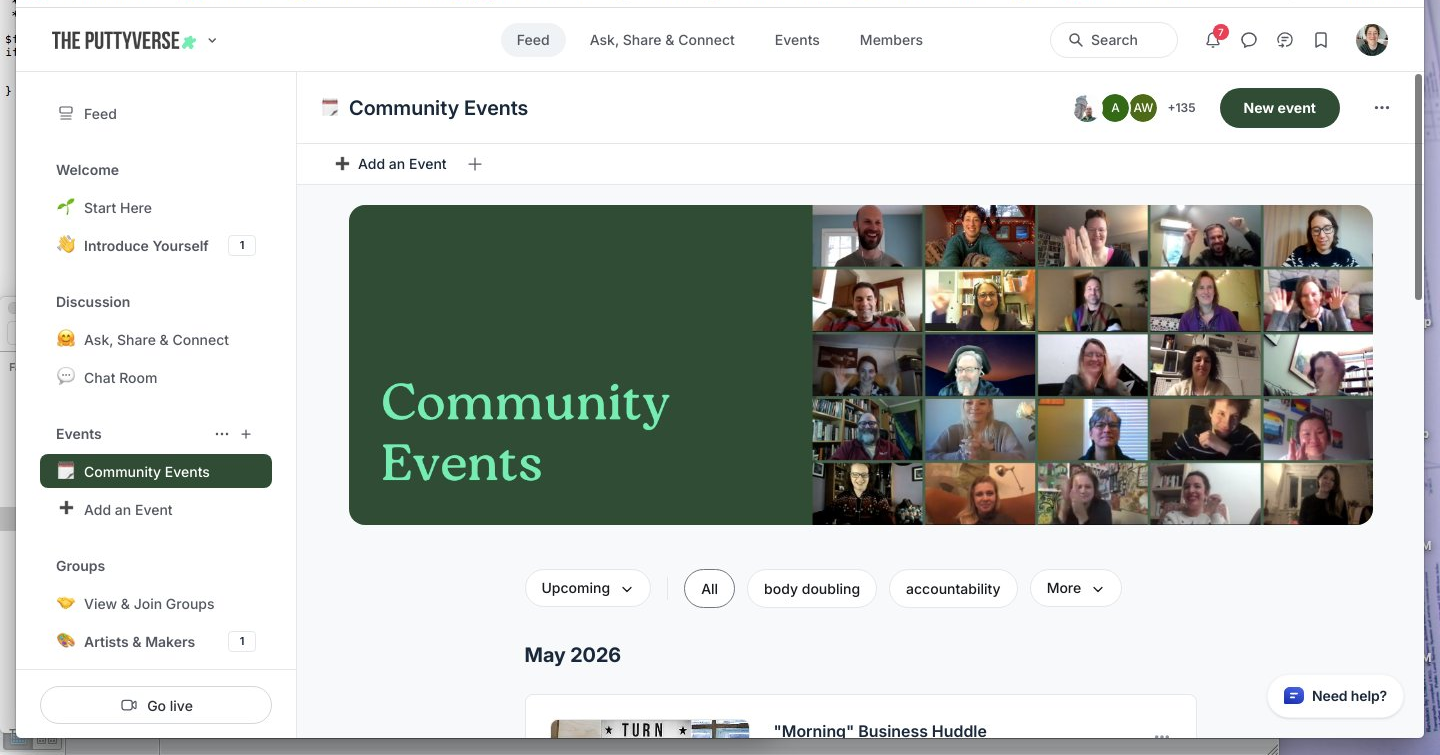Open the Members top tab
Viewport: 1440px width, 755px height.
(891, 40)
